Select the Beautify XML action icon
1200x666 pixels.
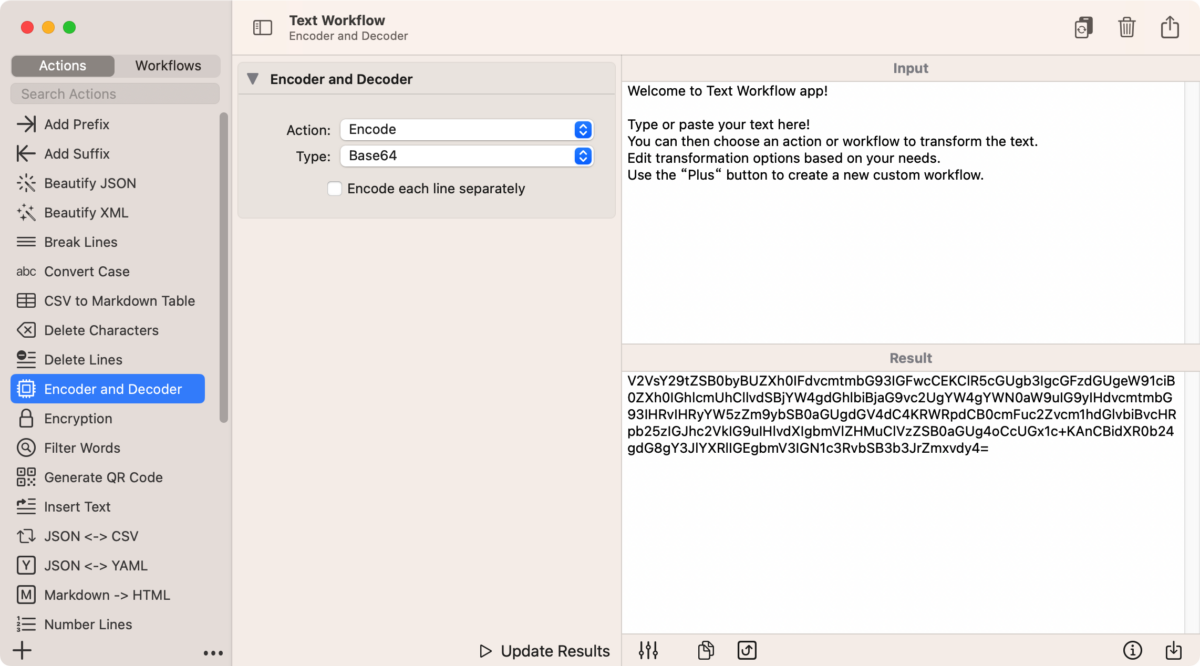(26, 213)
